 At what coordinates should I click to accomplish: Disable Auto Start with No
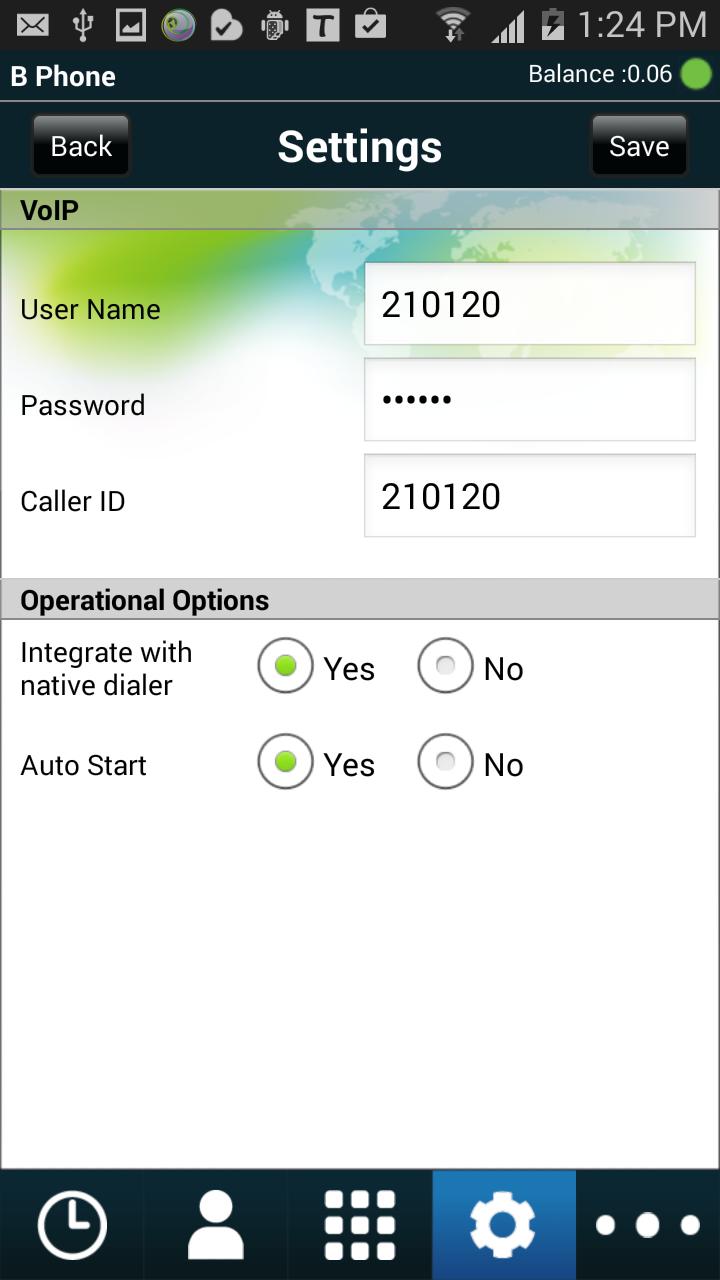point(446,762)
